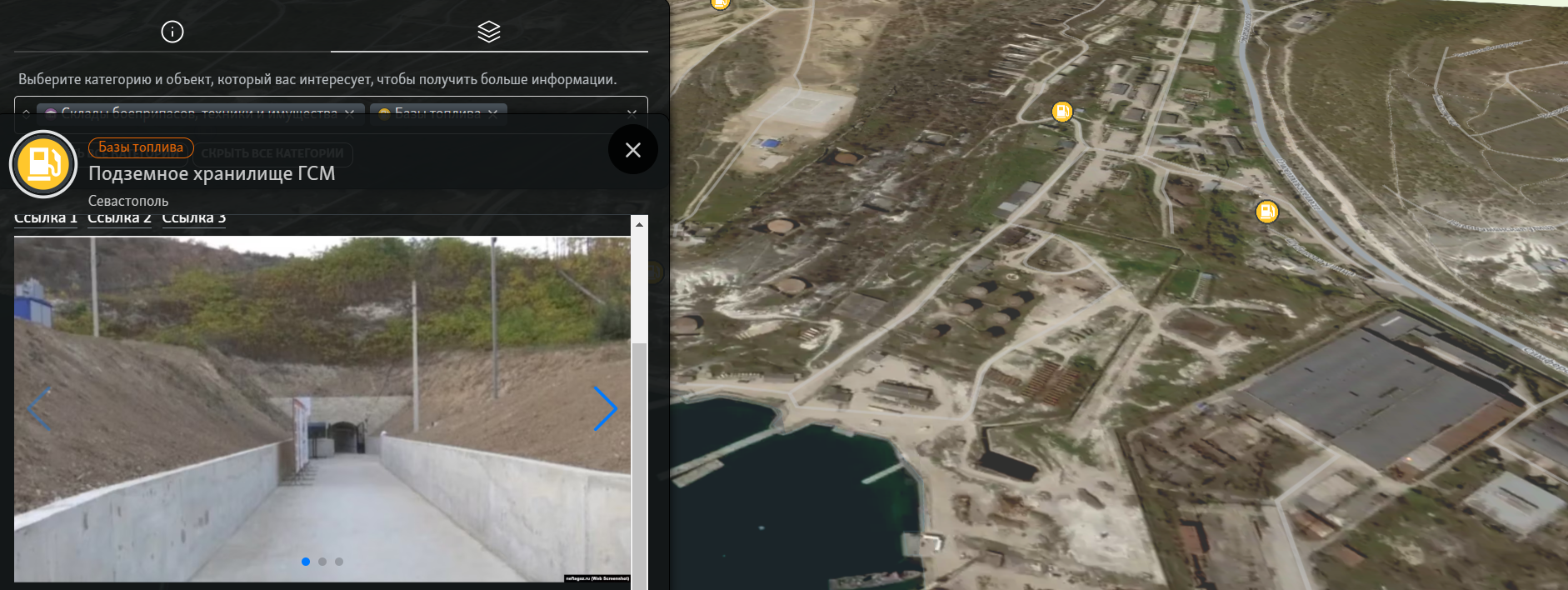Click the scrollbar up arrow in card

(639, 224)
